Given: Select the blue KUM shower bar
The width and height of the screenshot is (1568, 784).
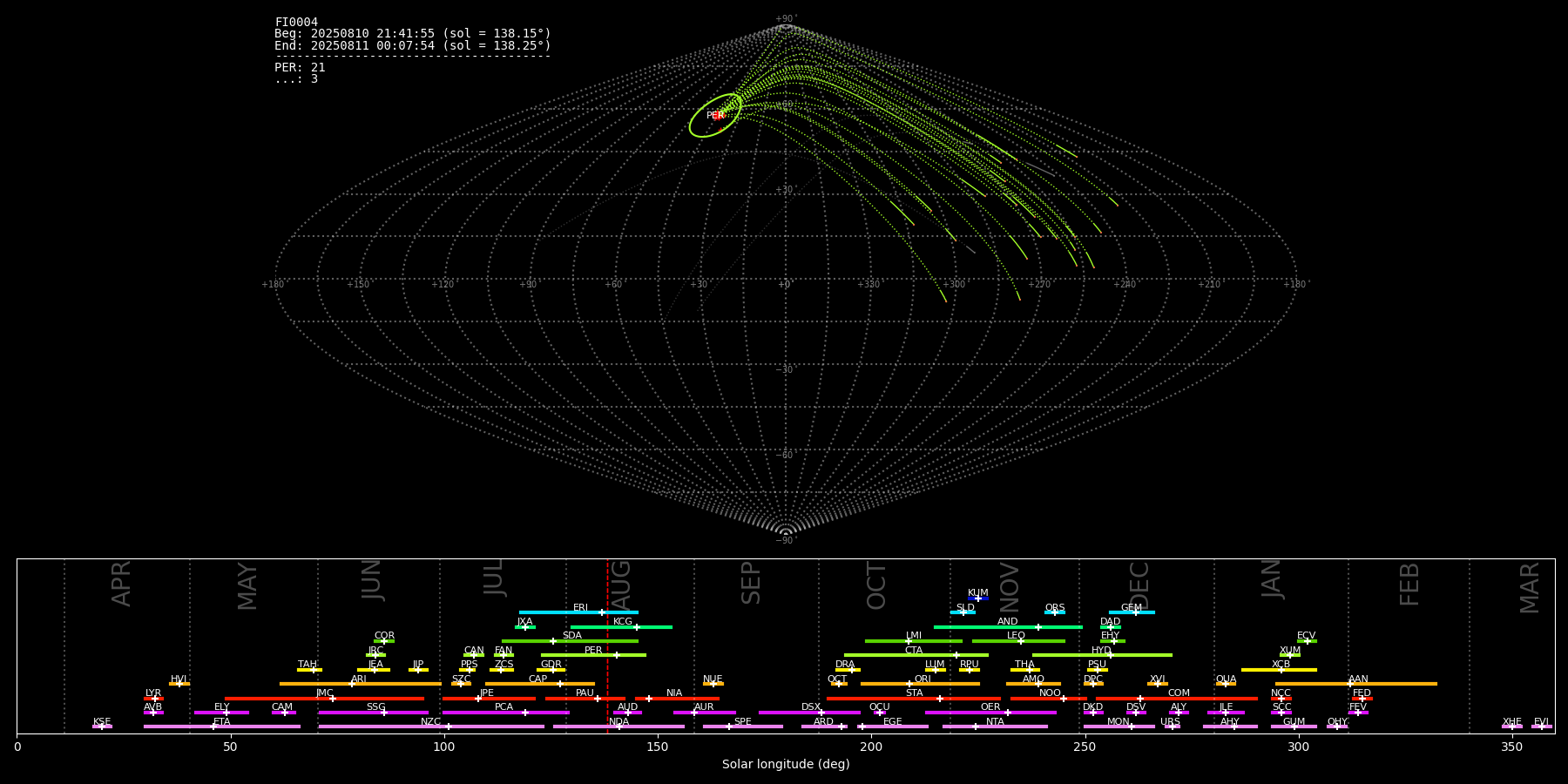Looking at the screenshot, I should click(x=978, y=598).
